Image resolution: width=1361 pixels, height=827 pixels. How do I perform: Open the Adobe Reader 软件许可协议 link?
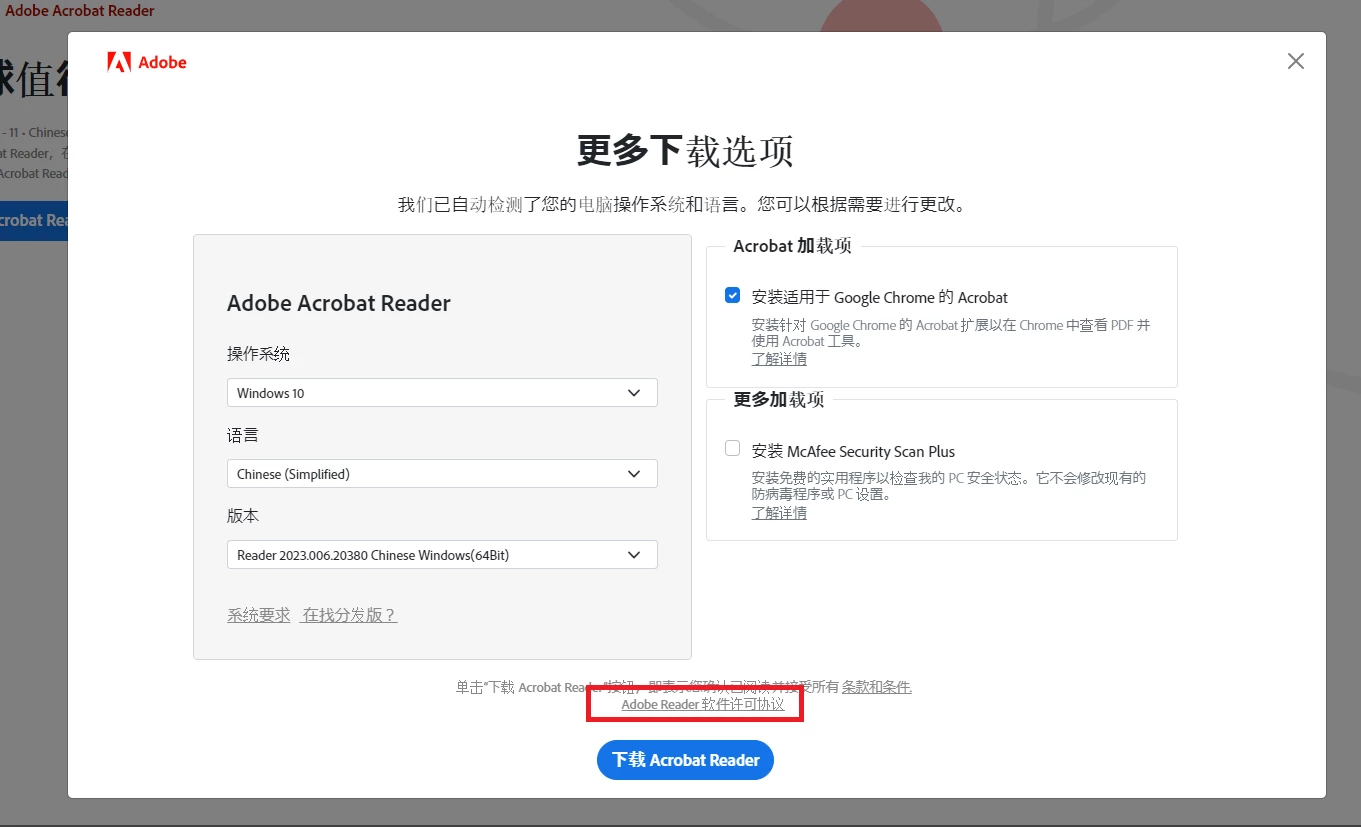click(x=703, y=704)
